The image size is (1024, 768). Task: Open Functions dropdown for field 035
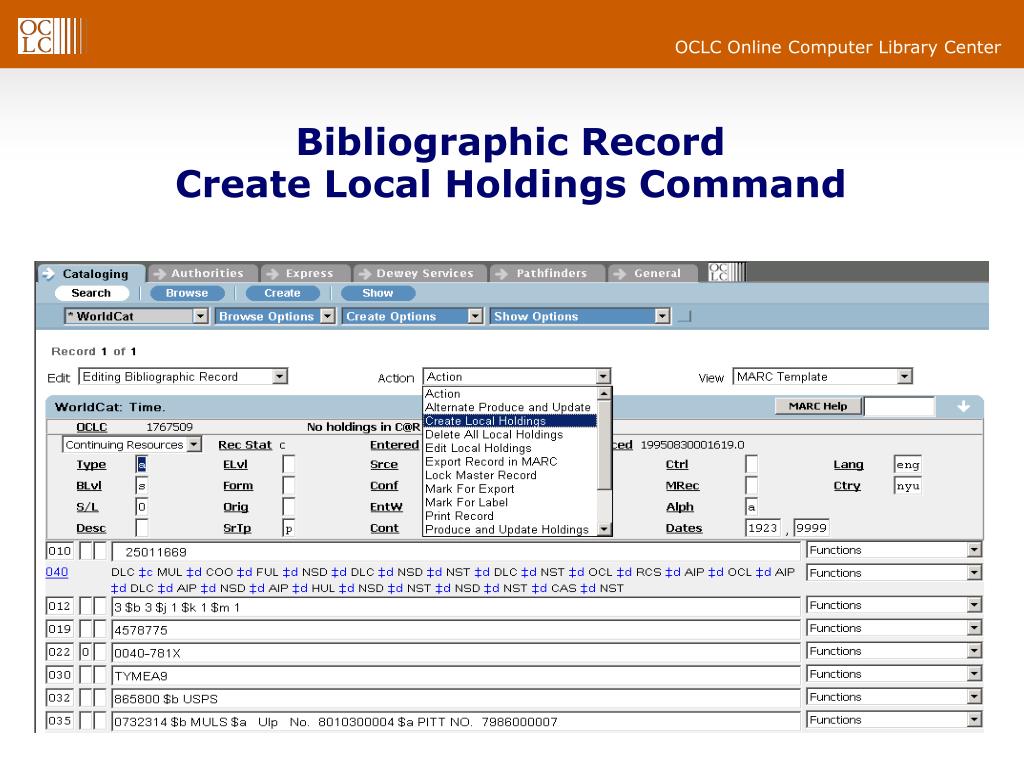[893, 720]
